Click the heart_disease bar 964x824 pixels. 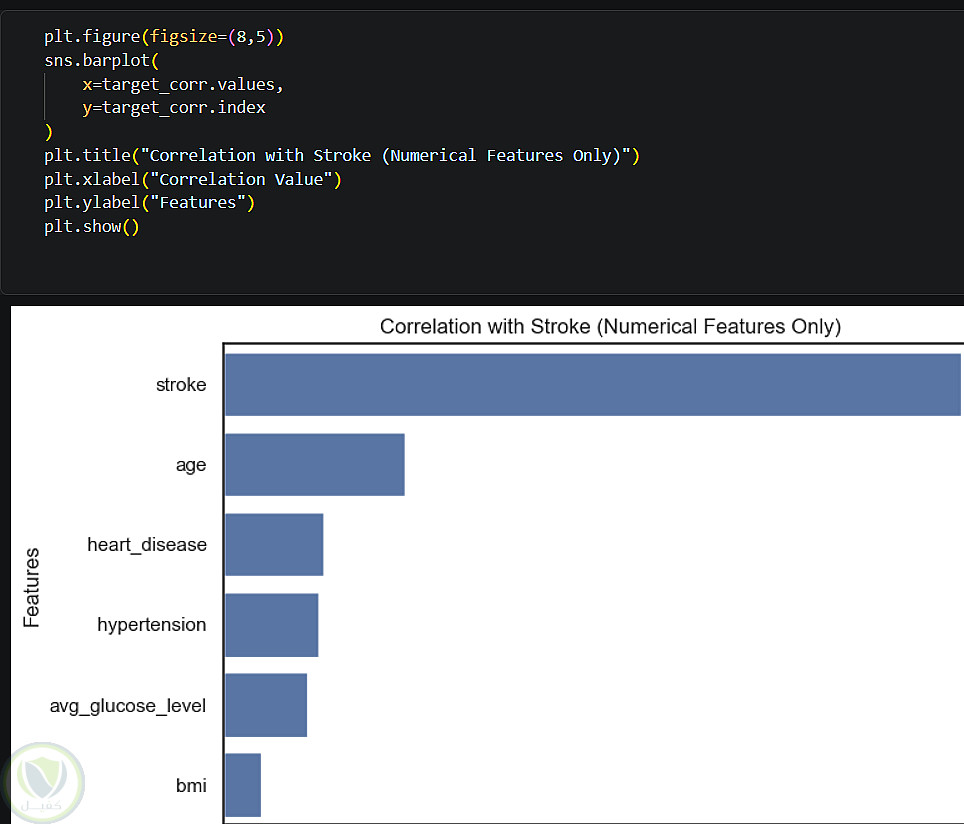[274, 545]
